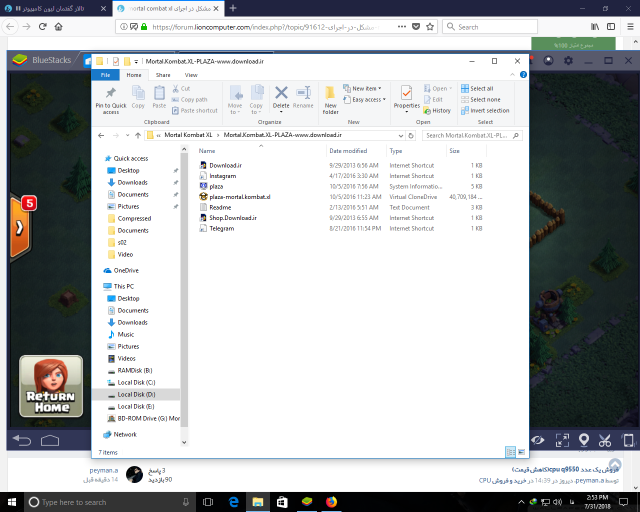Switch to the Home ribbon tab

[x=134, y=75]
